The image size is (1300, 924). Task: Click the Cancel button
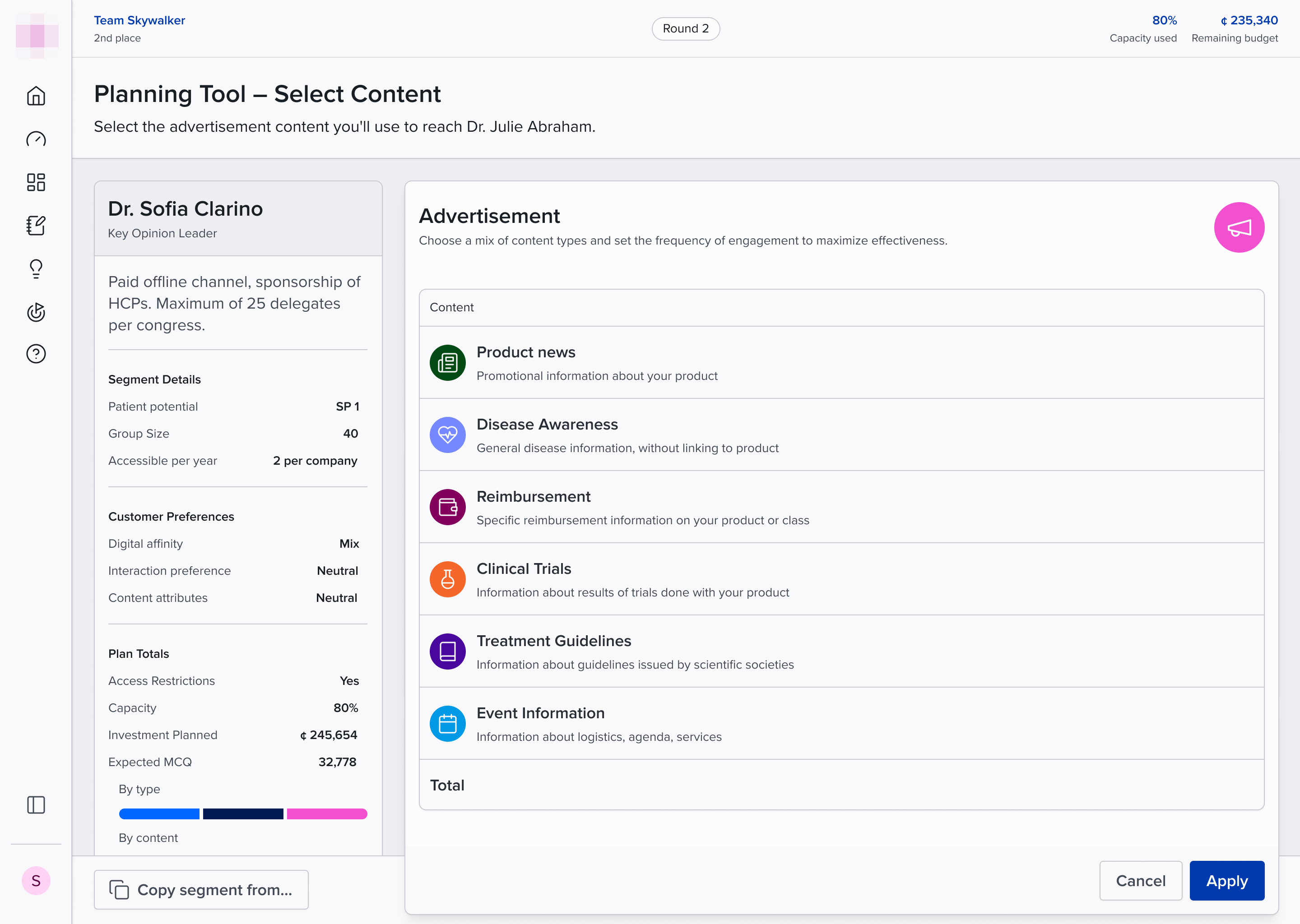click(x=1141, y=881)
